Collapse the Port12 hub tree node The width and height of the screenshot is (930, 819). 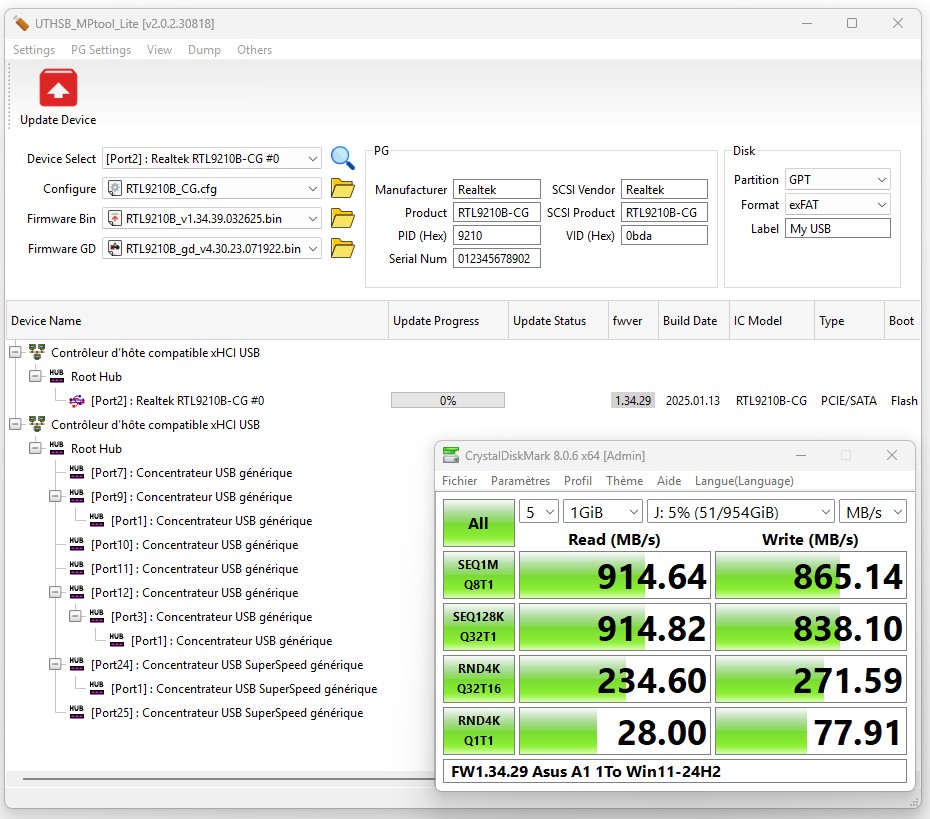[56, 593]
